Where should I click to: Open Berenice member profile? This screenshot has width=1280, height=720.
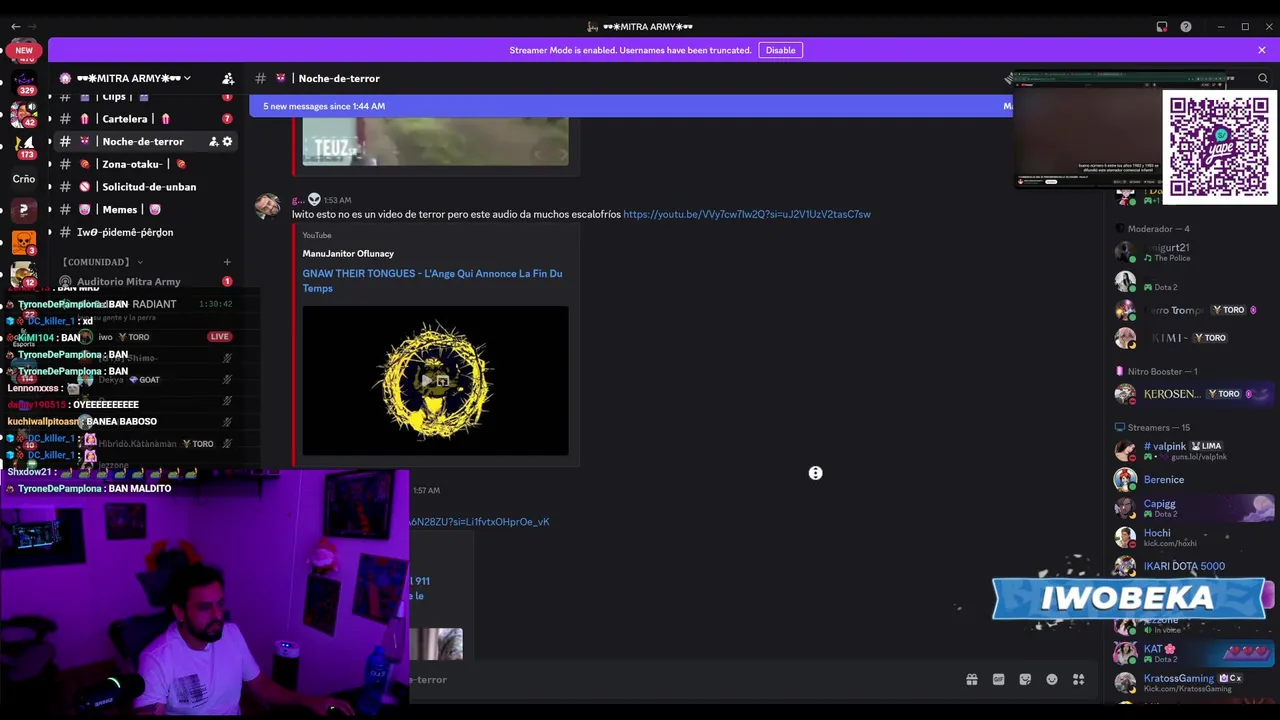(1193, 480)
